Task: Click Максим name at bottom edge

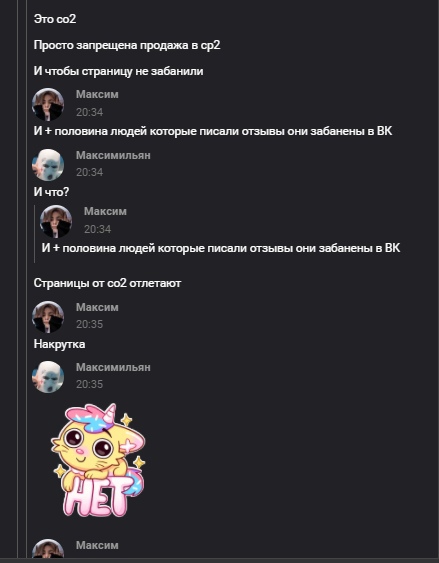Action: tap(97, 545)
